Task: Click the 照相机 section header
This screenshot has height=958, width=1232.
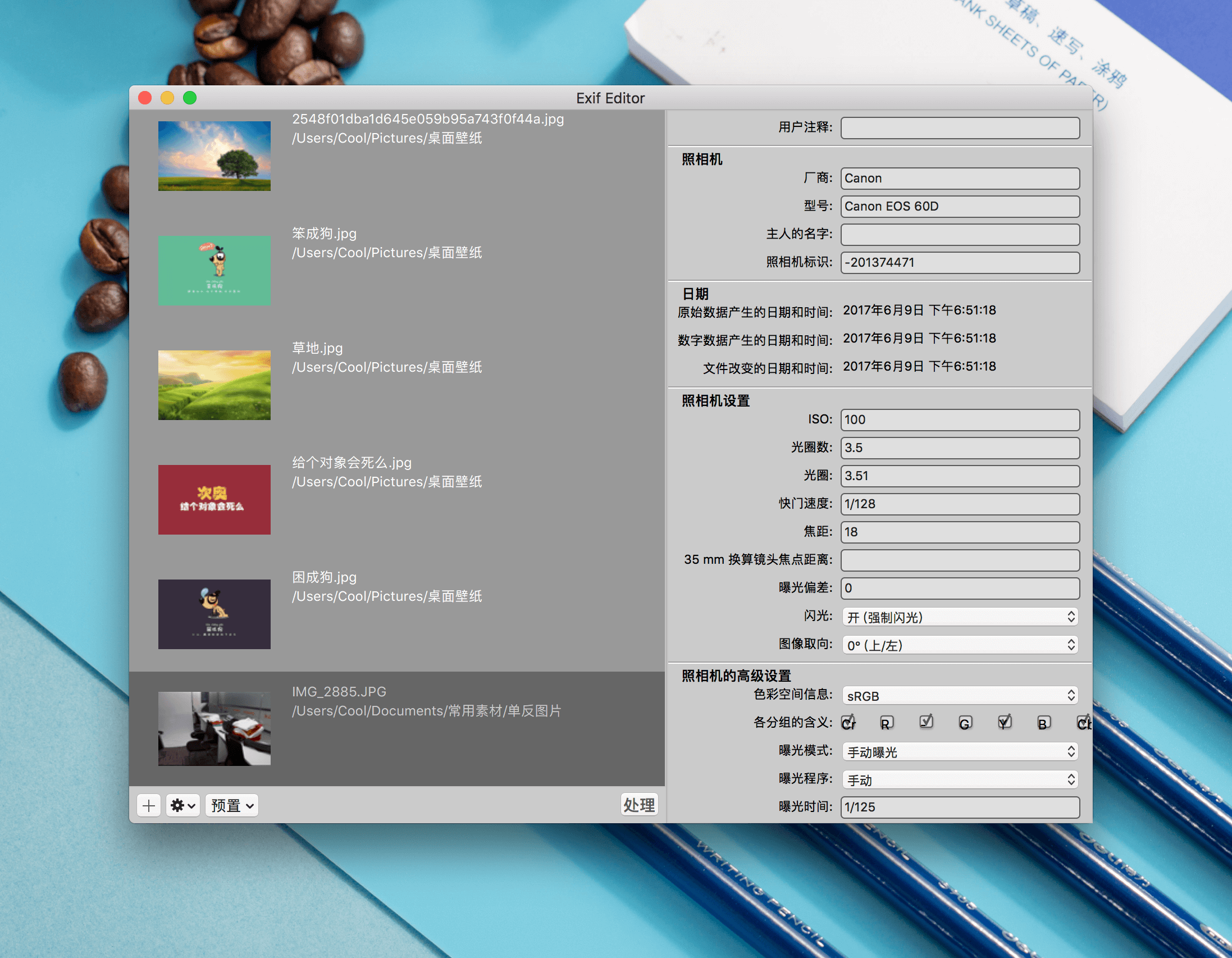Action: [x=702, y=159]
